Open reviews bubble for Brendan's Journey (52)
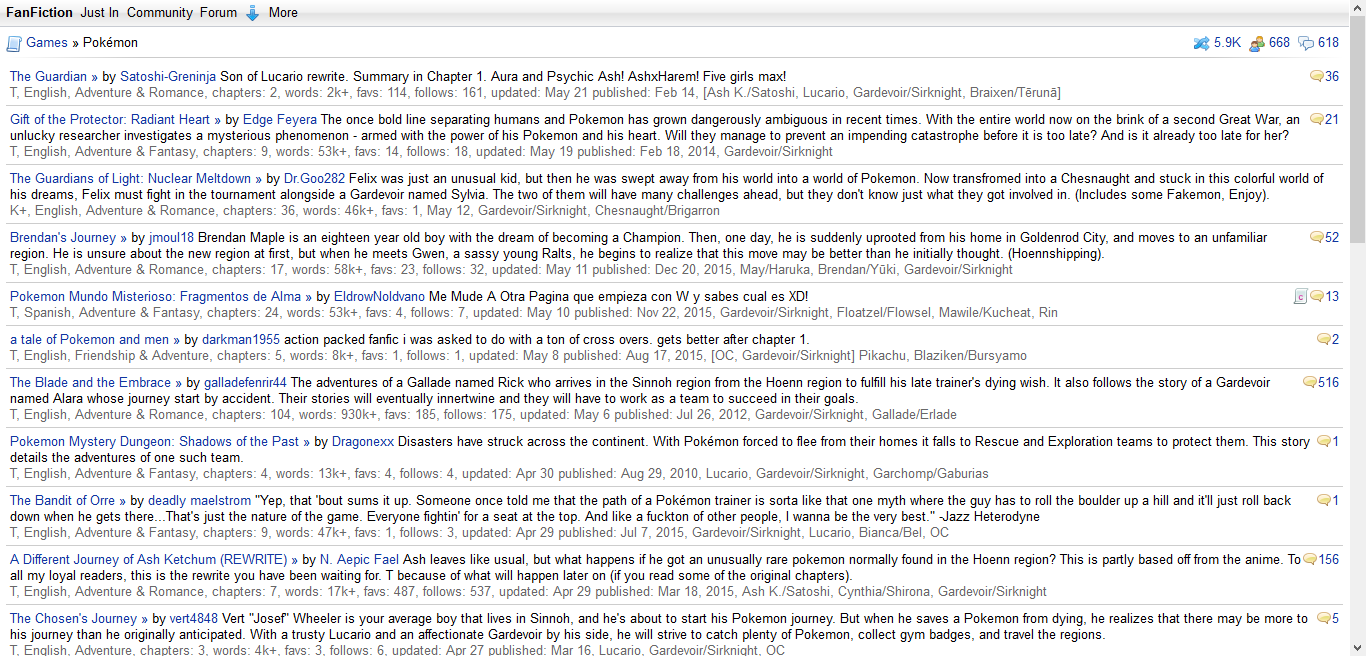 (x=1317, y=237)
